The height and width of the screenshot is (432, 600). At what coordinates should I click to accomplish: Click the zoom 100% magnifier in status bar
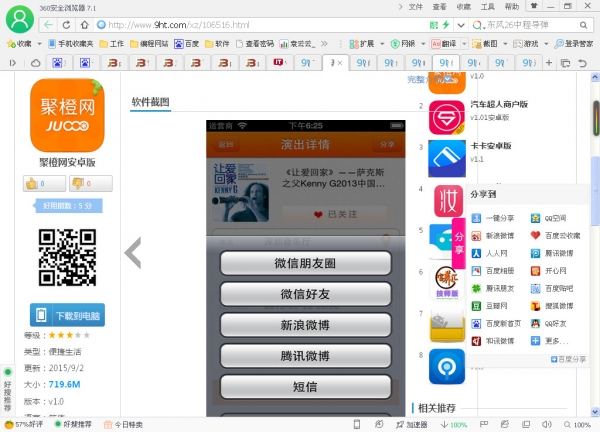pos(577,424)
